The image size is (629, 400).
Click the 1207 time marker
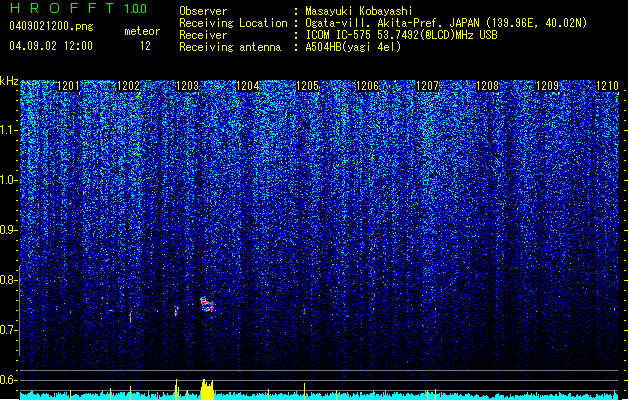[428, 85]
